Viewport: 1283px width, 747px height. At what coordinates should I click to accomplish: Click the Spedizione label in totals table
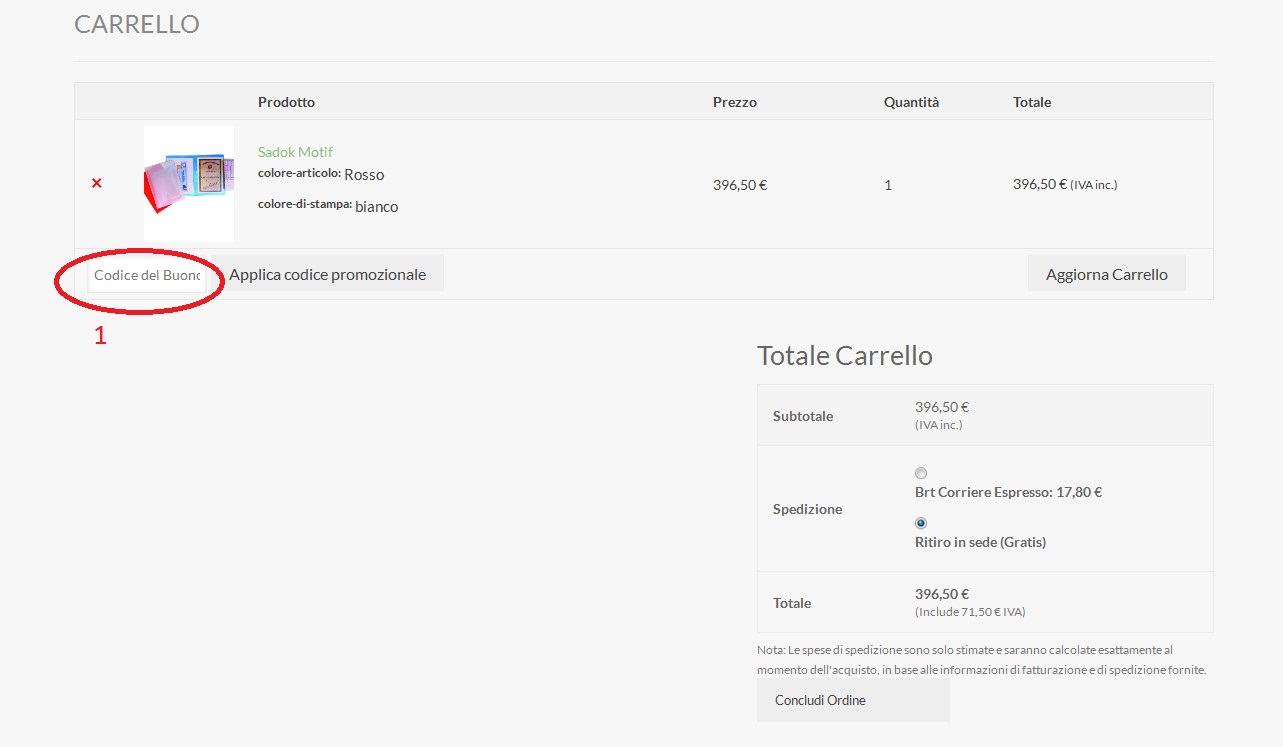808,509
